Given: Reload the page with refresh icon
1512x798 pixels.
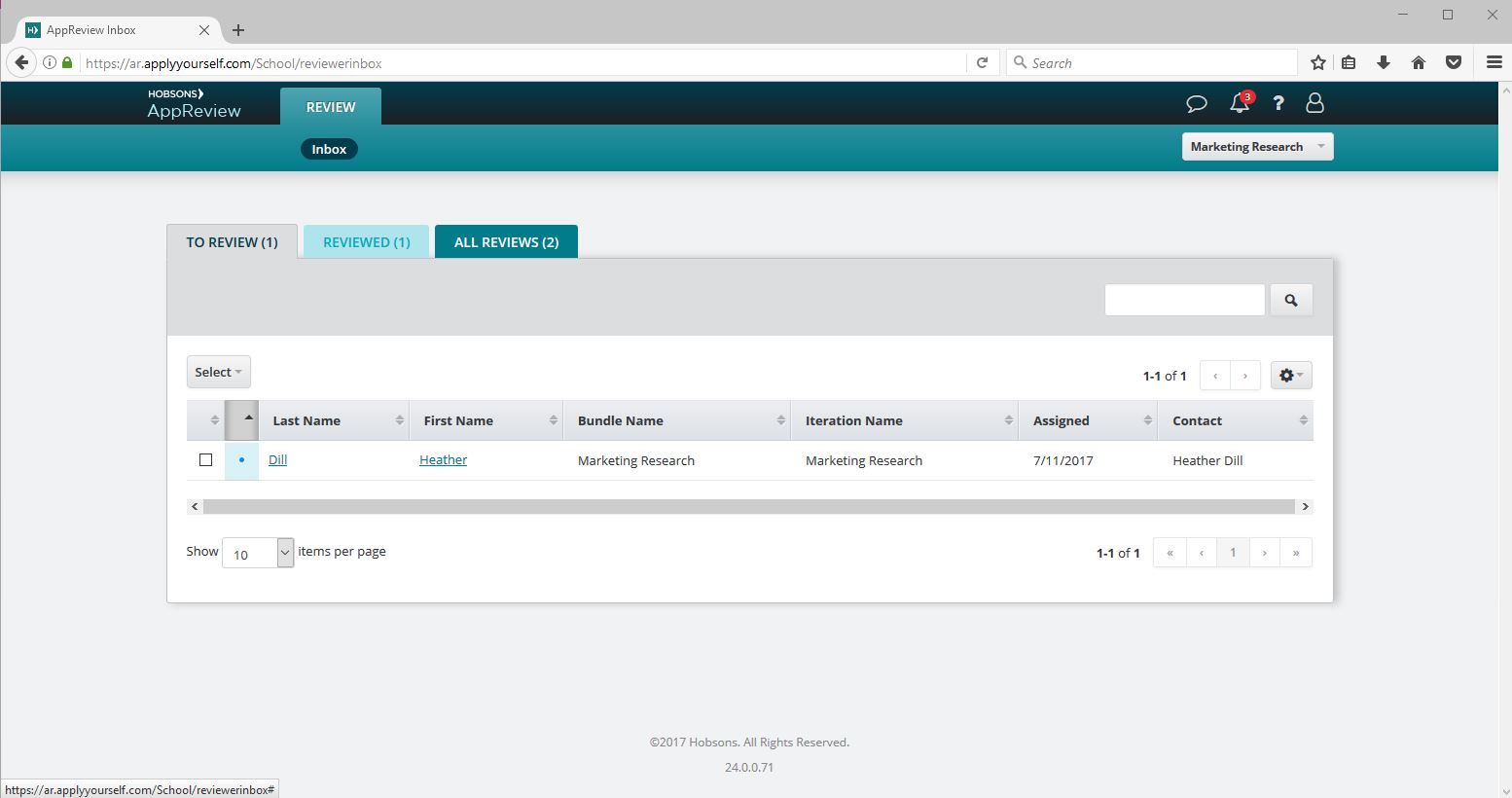Looking at the screenshot, I should click(x=983, y=63).
